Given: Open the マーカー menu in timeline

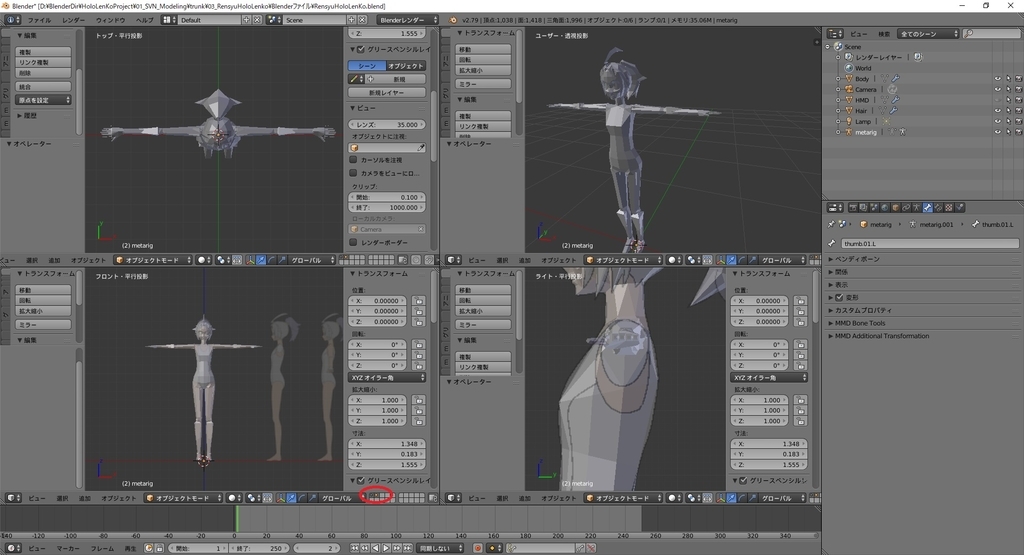Looking at the screenshot, I should (68, 548).
